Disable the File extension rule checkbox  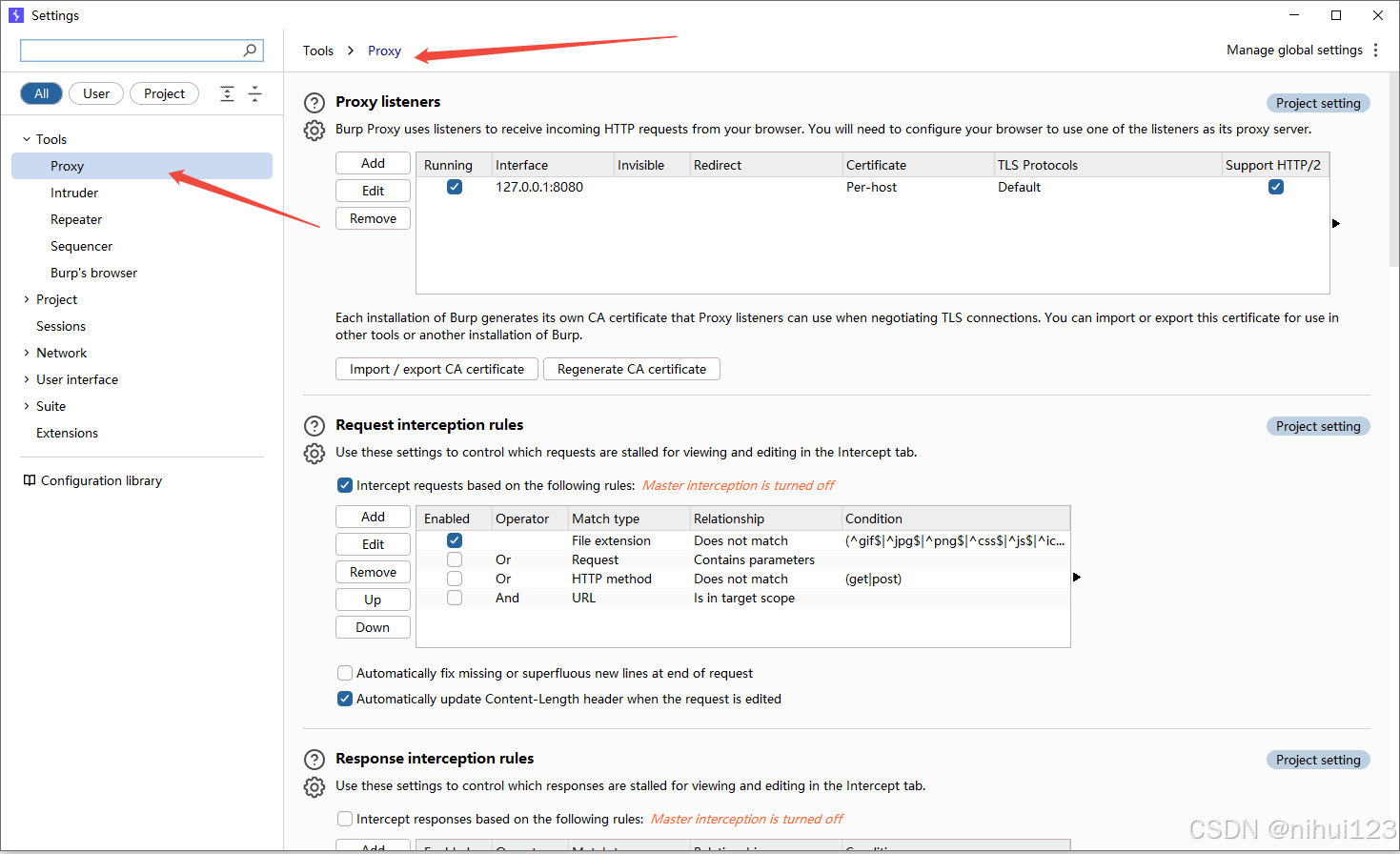pos(455,540)
